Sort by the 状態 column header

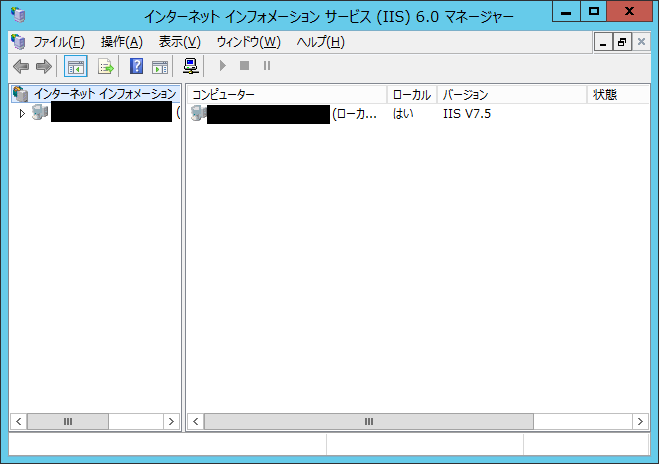(x=618, y=95)
